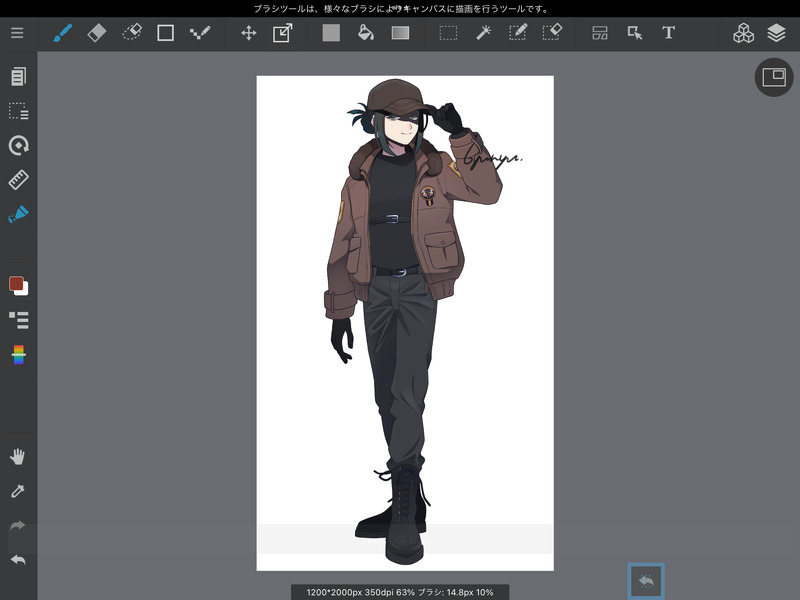
Task: Click the Redo arrow
Action: (18, 526)
